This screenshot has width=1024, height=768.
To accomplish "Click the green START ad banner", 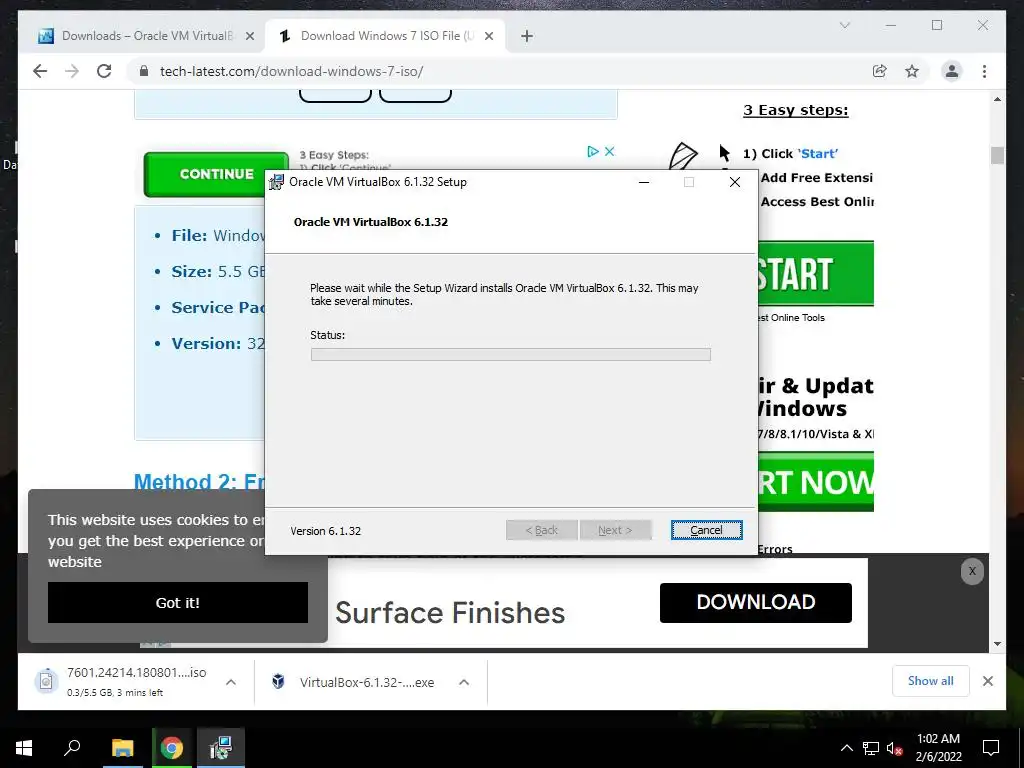I will pos(815,273).
